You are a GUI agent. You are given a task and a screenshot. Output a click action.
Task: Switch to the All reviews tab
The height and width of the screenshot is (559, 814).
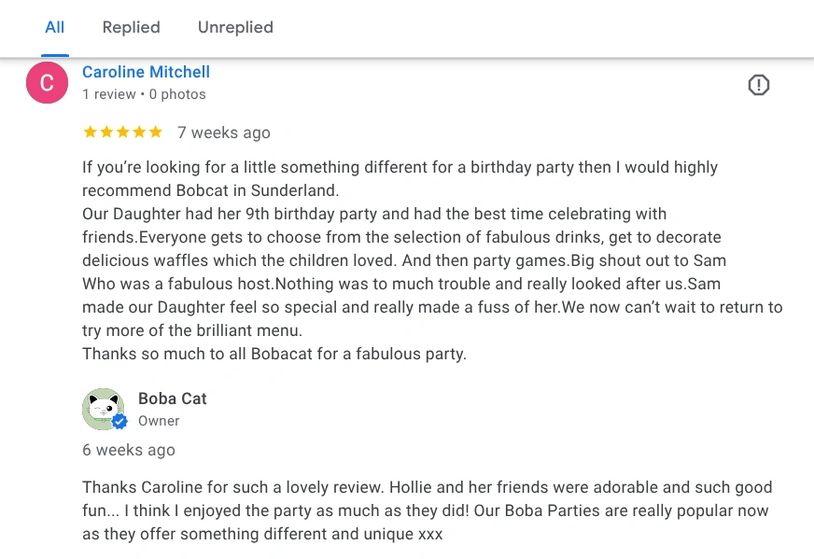55,27
